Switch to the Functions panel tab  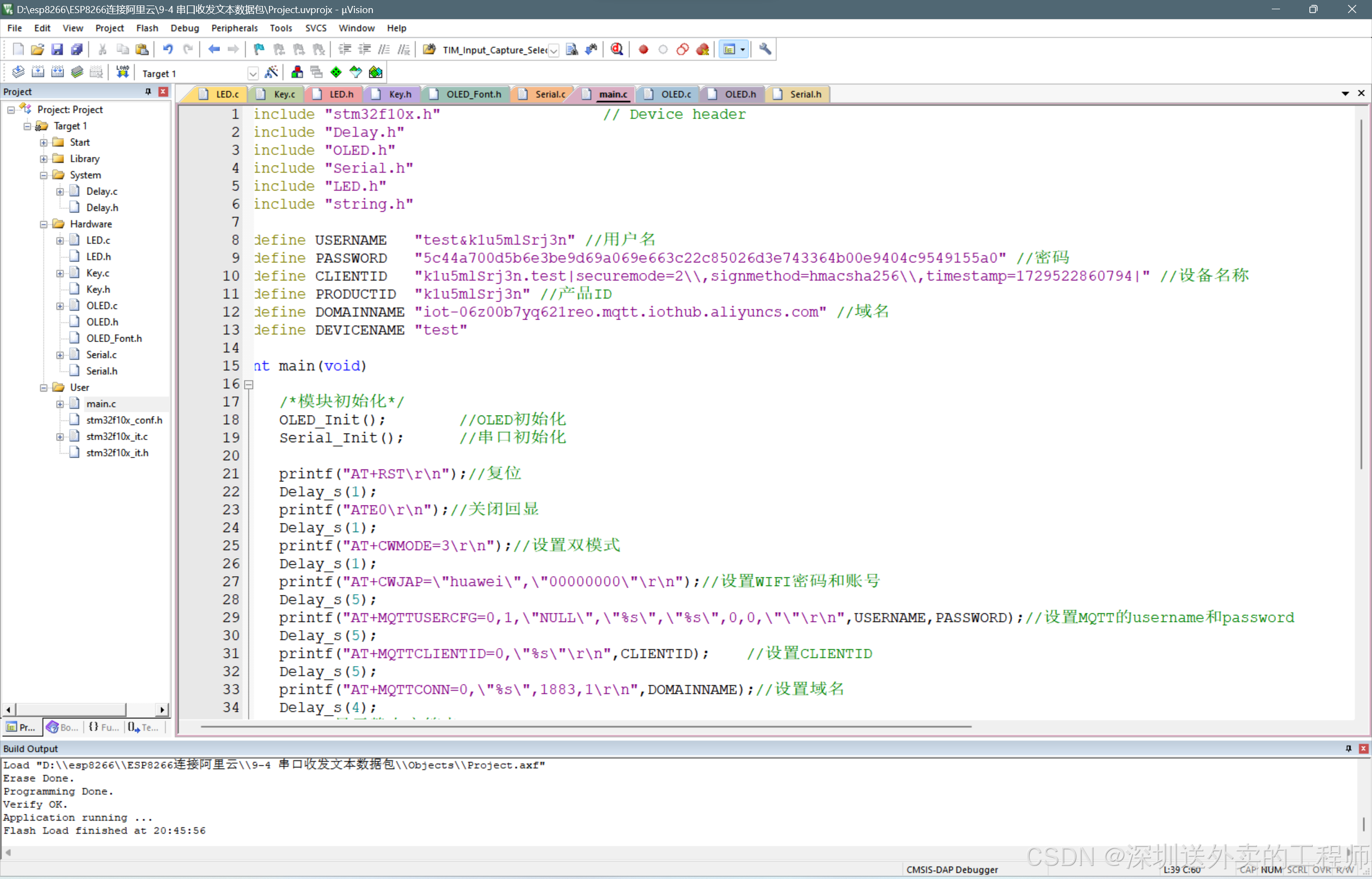coord(104,727)
